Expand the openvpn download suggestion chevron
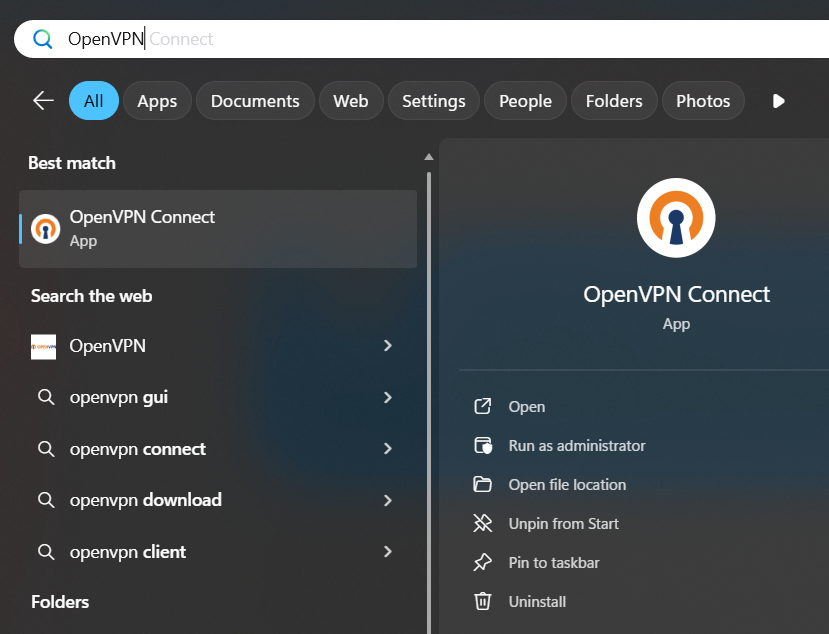Image resolution: width=829 pixels, height=634 pixels. coord(388,500)
